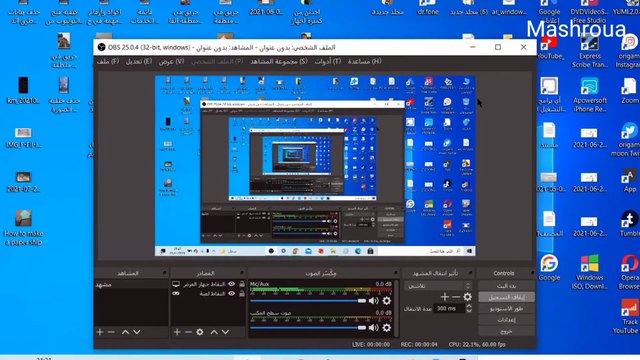Viewport: 640px width, 360px height.
Task: Open OBS Settings (إعدادات) button
Action: click(506, 320)
